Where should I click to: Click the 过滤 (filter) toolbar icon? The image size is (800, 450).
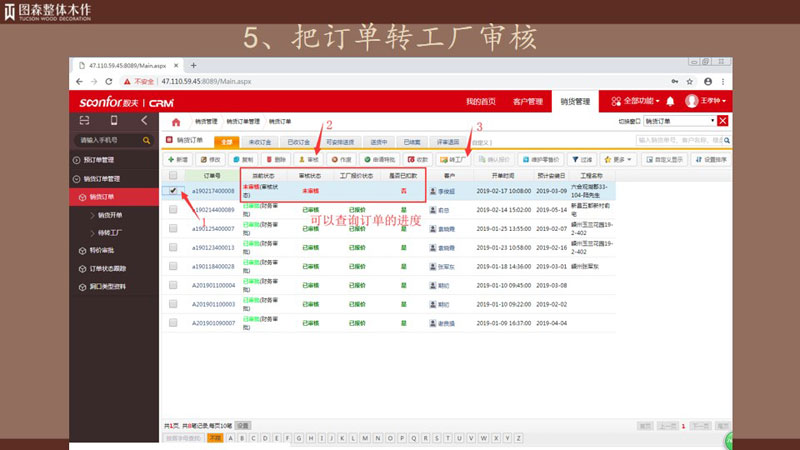click(581, 159)
